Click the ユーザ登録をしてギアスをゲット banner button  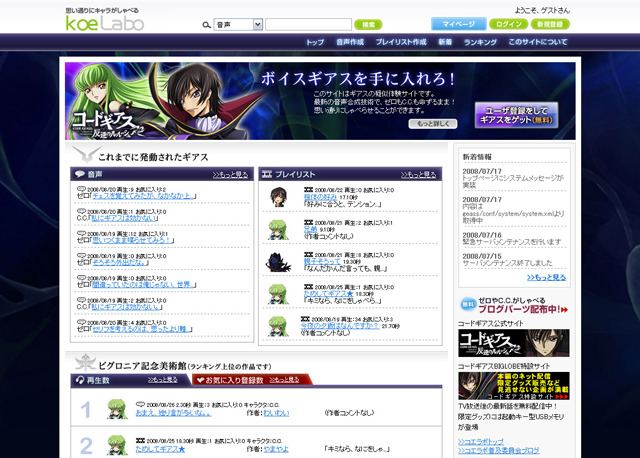[x=516, y=115]
